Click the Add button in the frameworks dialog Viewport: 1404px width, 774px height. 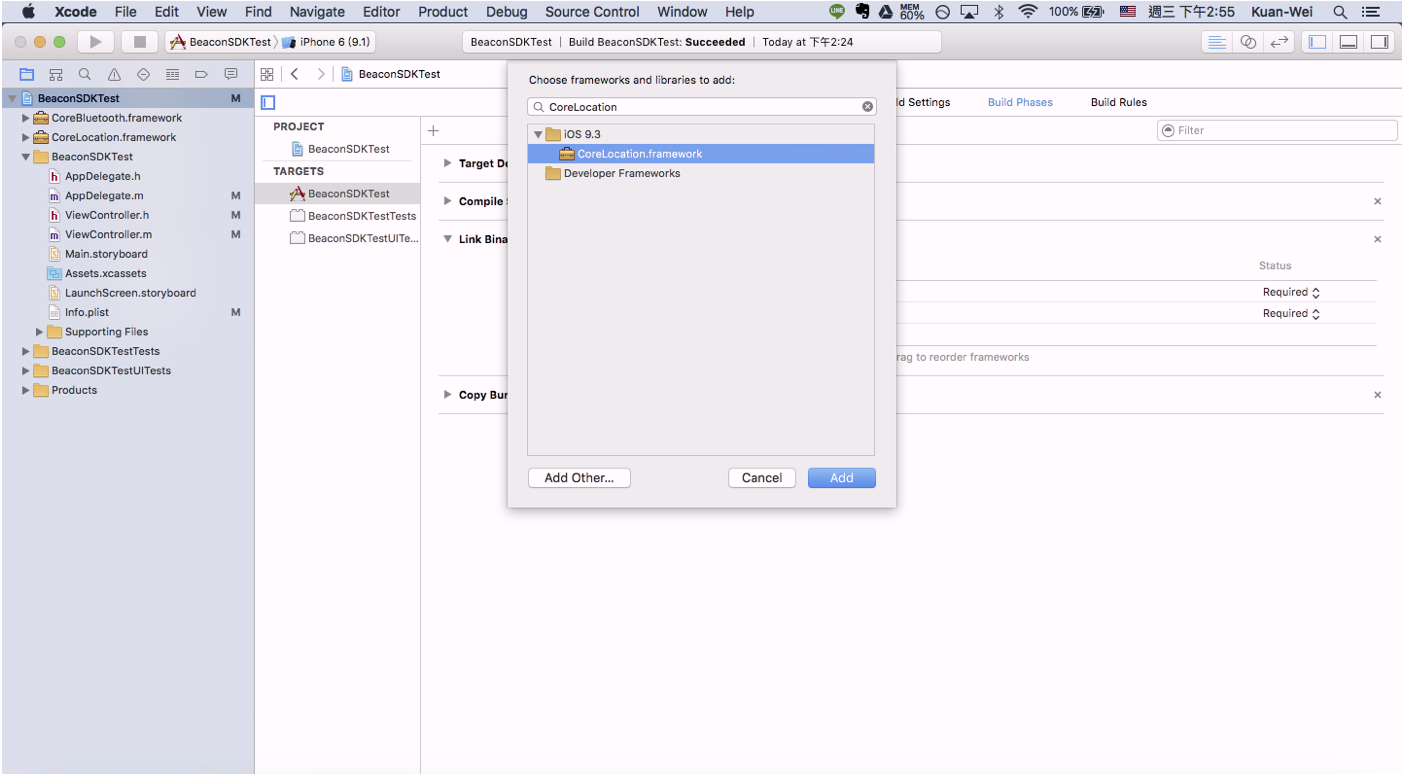click(x=842, y=478)
